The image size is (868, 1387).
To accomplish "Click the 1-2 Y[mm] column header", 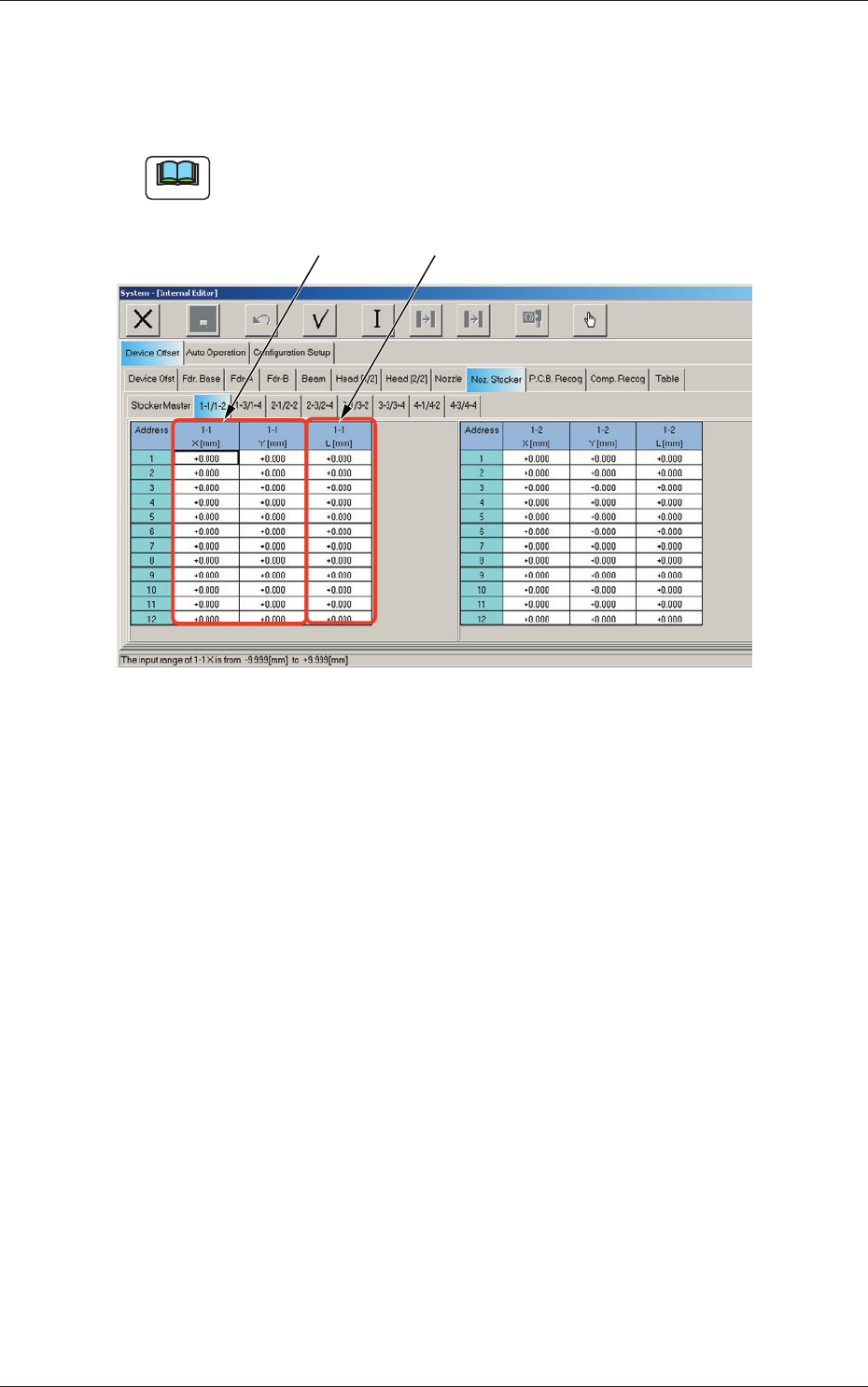I will [603, 437].
